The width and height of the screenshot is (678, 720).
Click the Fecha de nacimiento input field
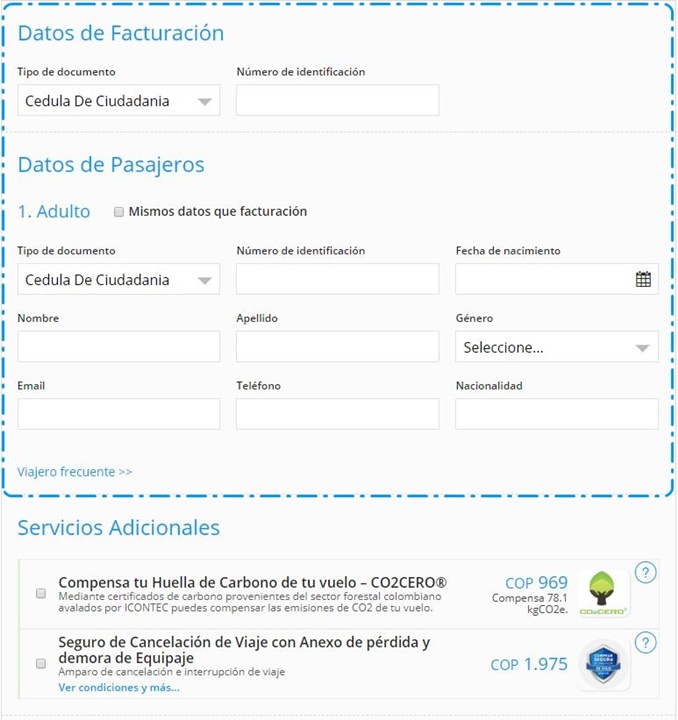[x=557, y=279]
